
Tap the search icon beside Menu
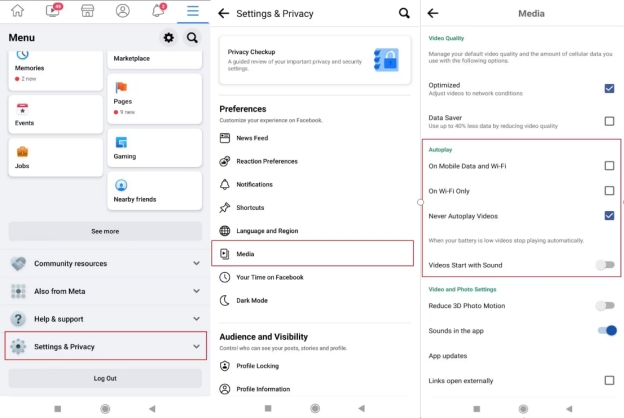[192, 38]
